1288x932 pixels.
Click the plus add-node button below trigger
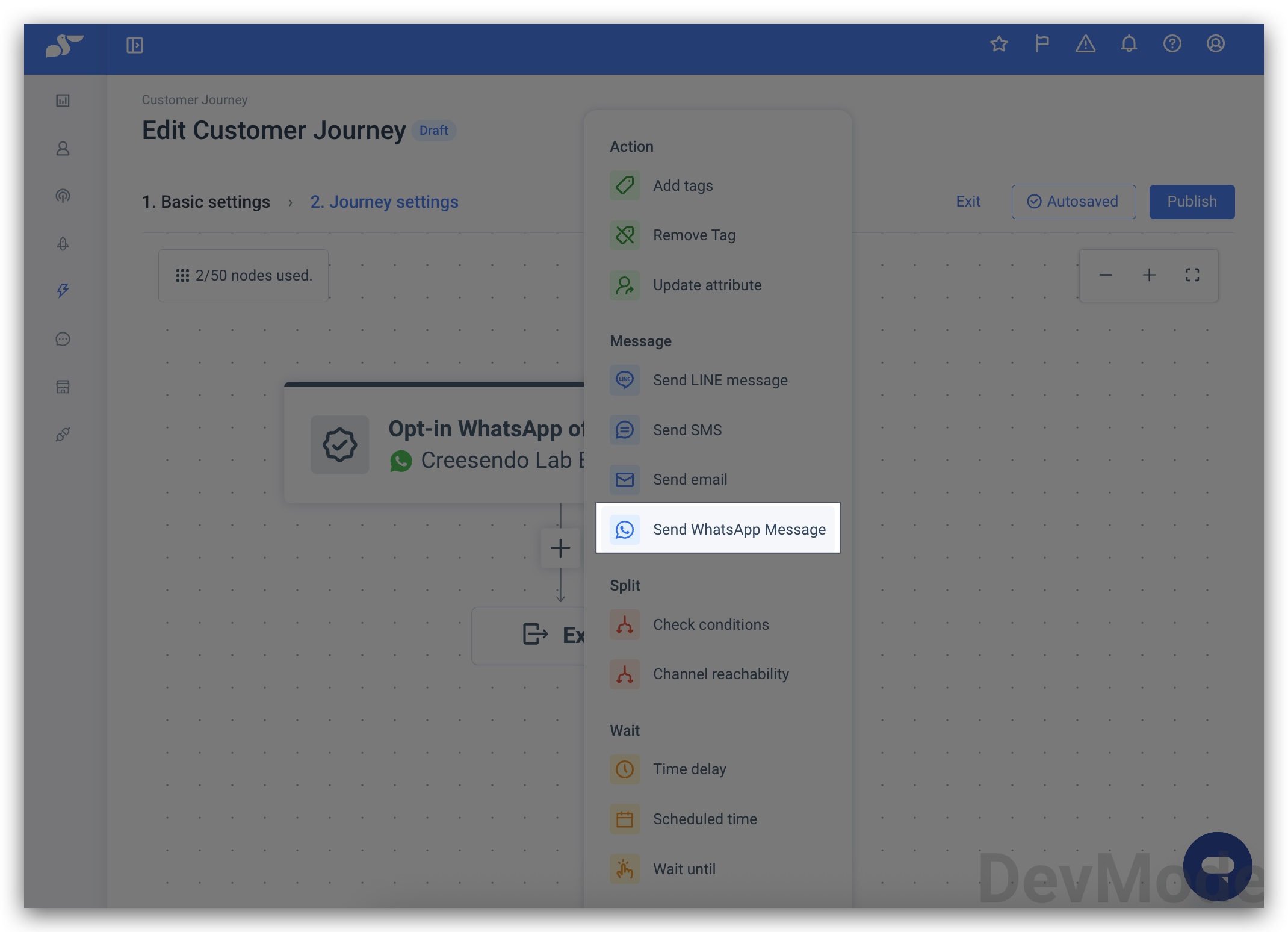560,548
